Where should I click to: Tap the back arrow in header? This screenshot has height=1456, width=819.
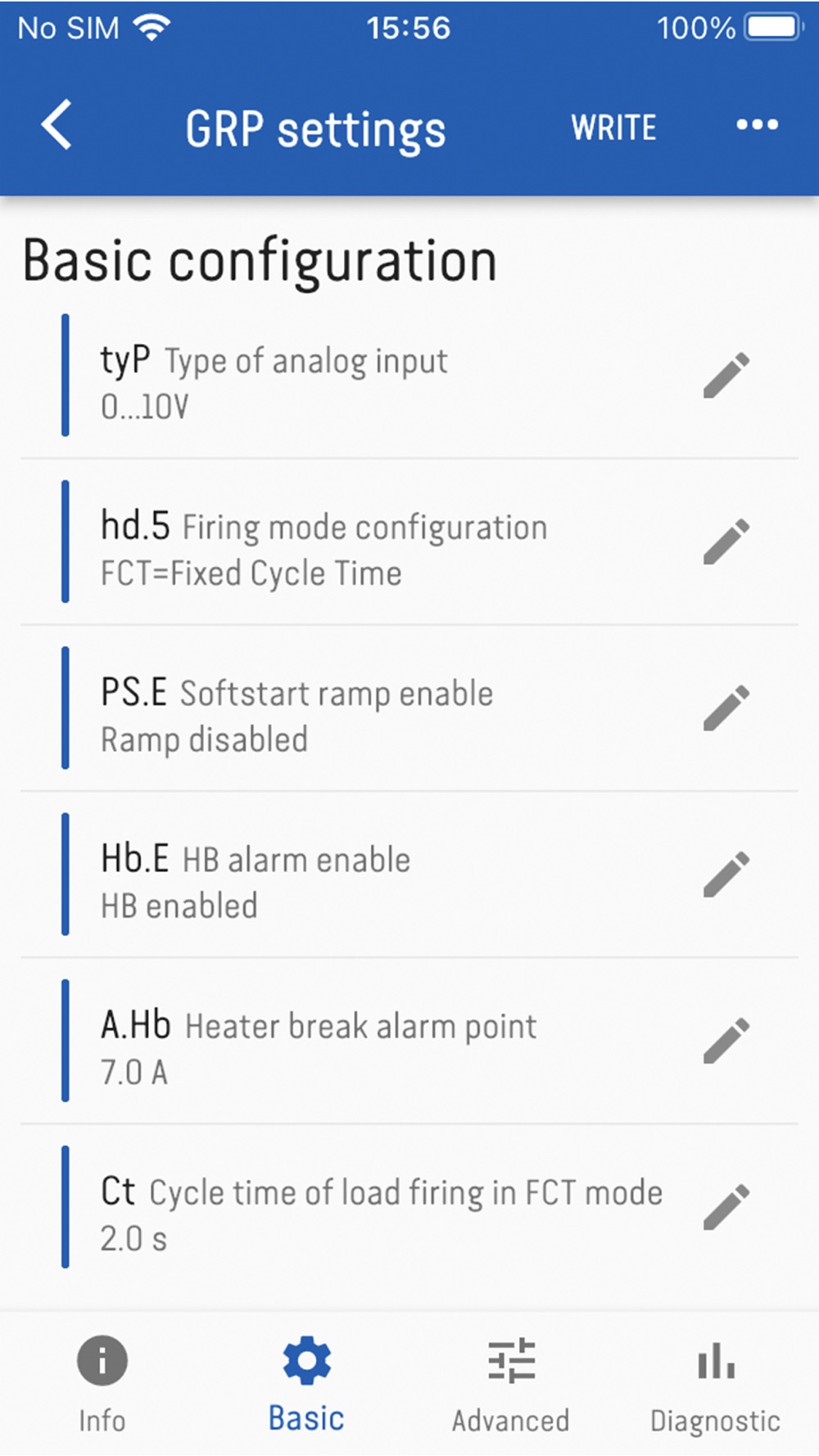click(57, 125)
